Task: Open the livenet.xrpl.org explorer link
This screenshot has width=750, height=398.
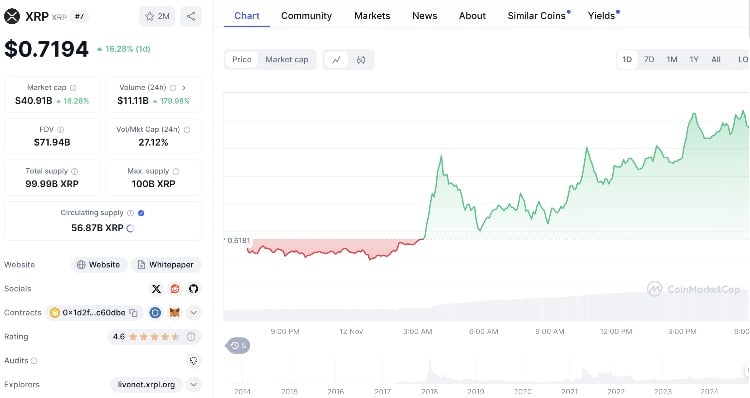Action: click(146, 385)
